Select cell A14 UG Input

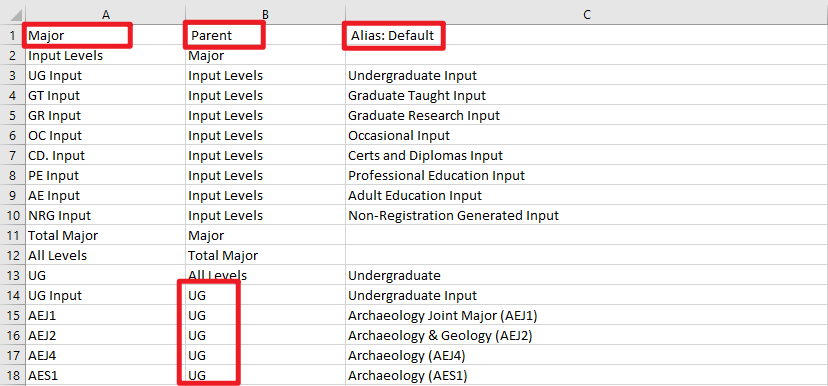[106, 296]
